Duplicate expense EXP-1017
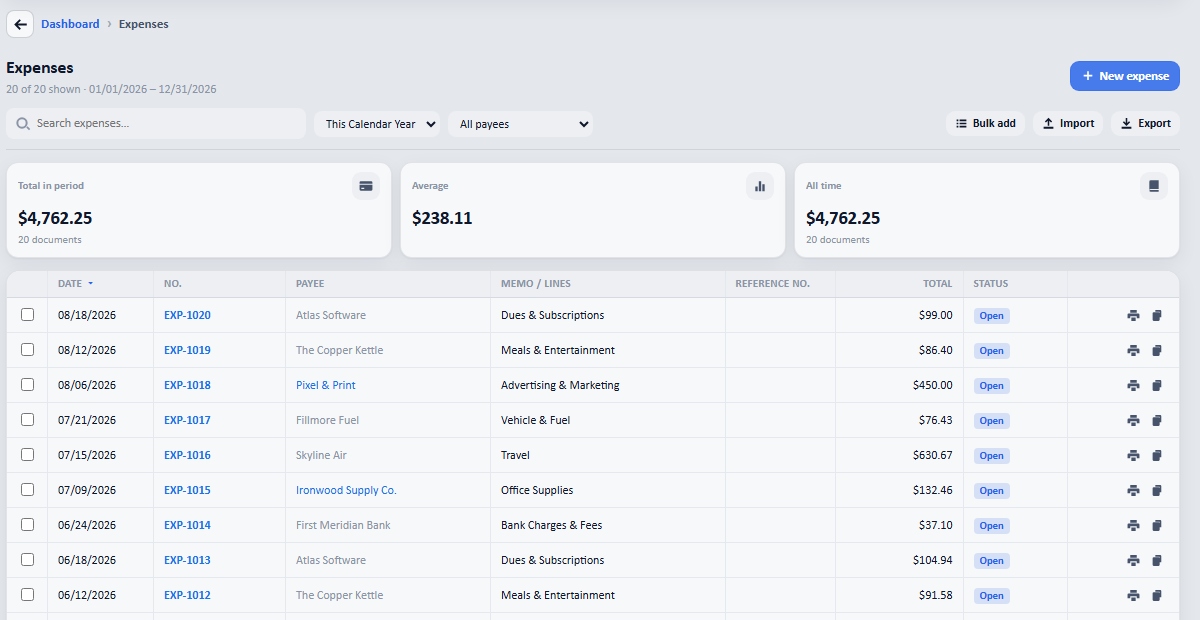 (1157, 421)
